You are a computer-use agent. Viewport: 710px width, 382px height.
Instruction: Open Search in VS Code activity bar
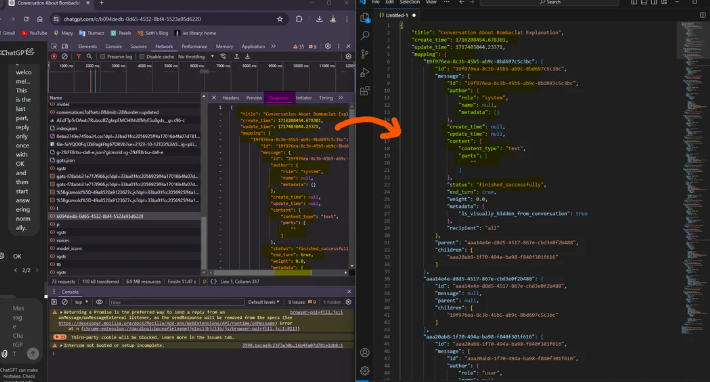(x=365, y=36)
